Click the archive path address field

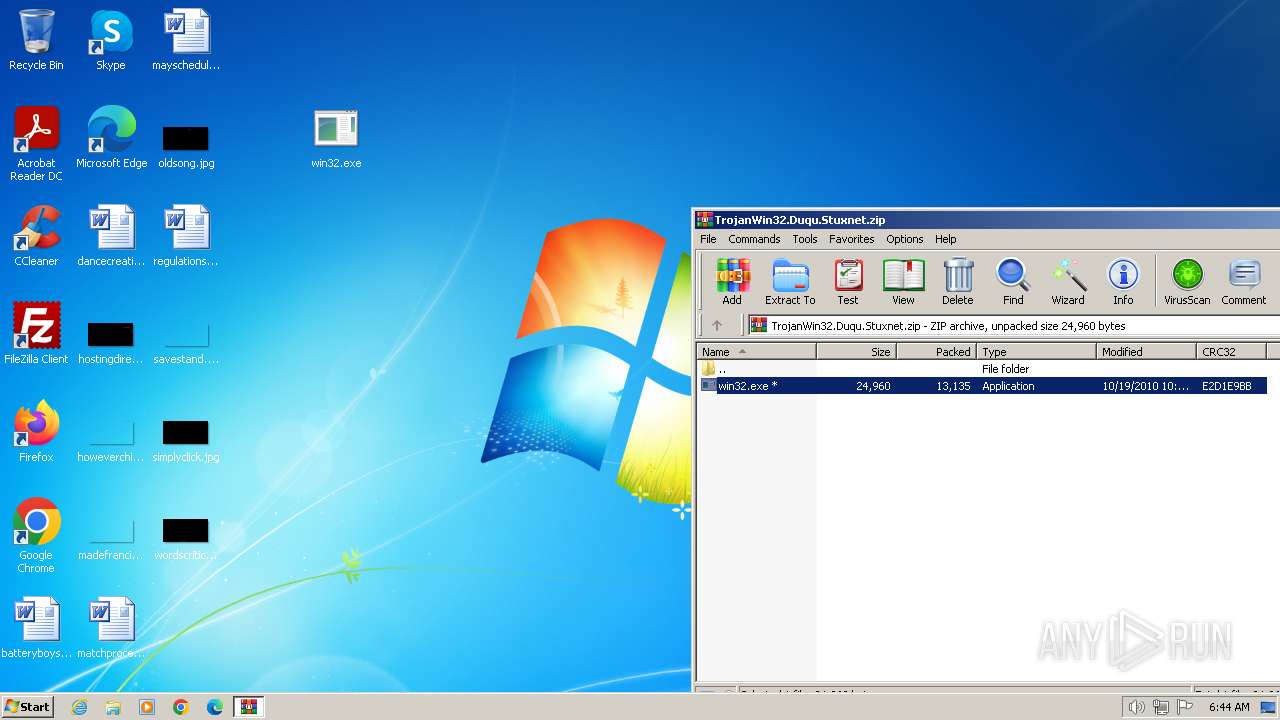click(1013, 325)
